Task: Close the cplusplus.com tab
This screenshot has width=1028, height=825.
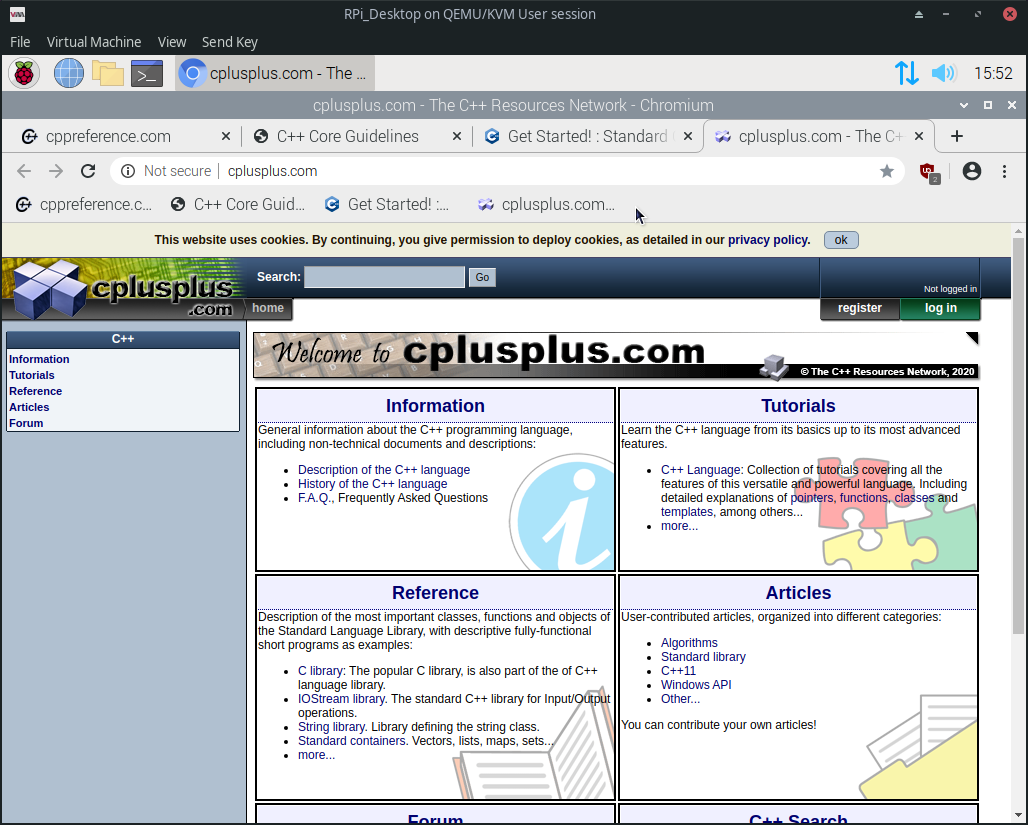Action: (x=919, y=136)
